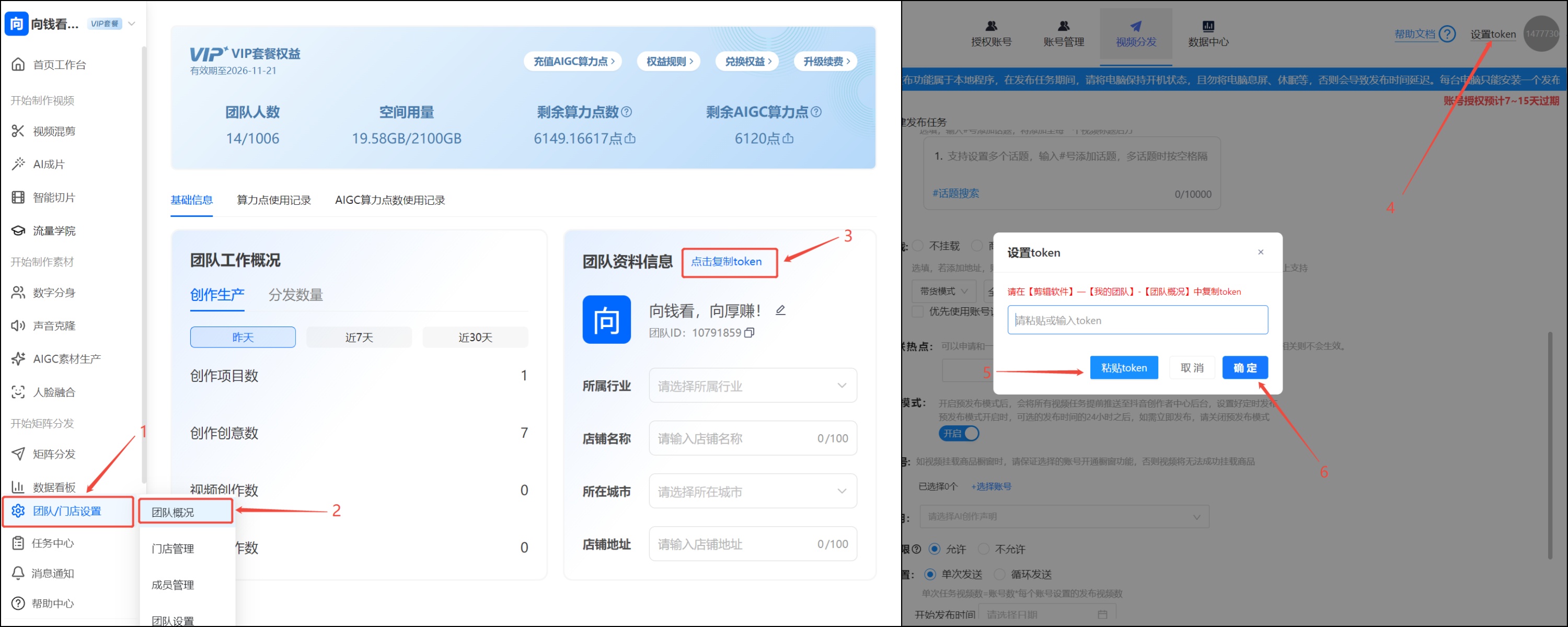Open 首页工作台 home icon in sidebar

click(18, 64)
